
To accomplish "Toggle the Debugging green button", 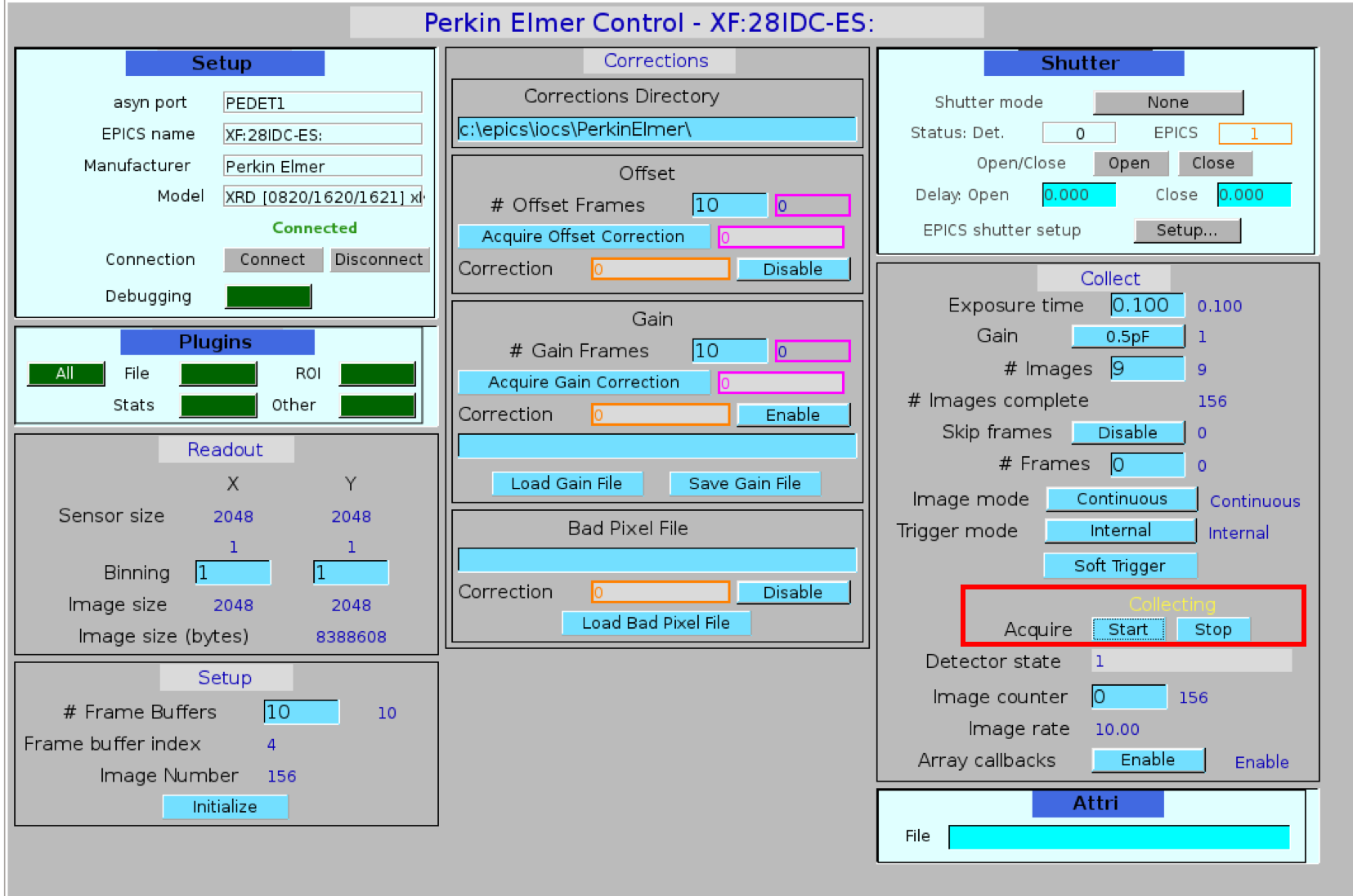I will tap(269, 297).
